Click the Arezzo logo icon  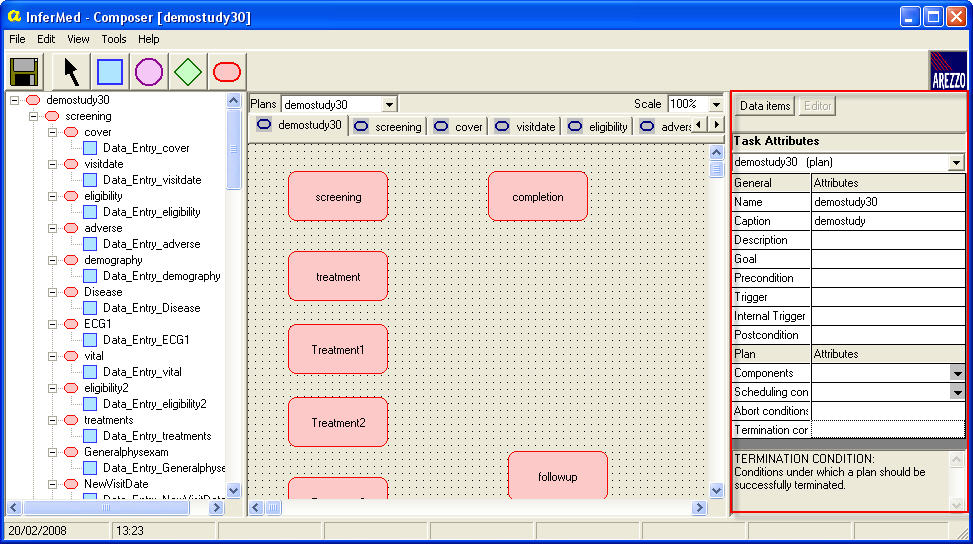click(948, 71)
